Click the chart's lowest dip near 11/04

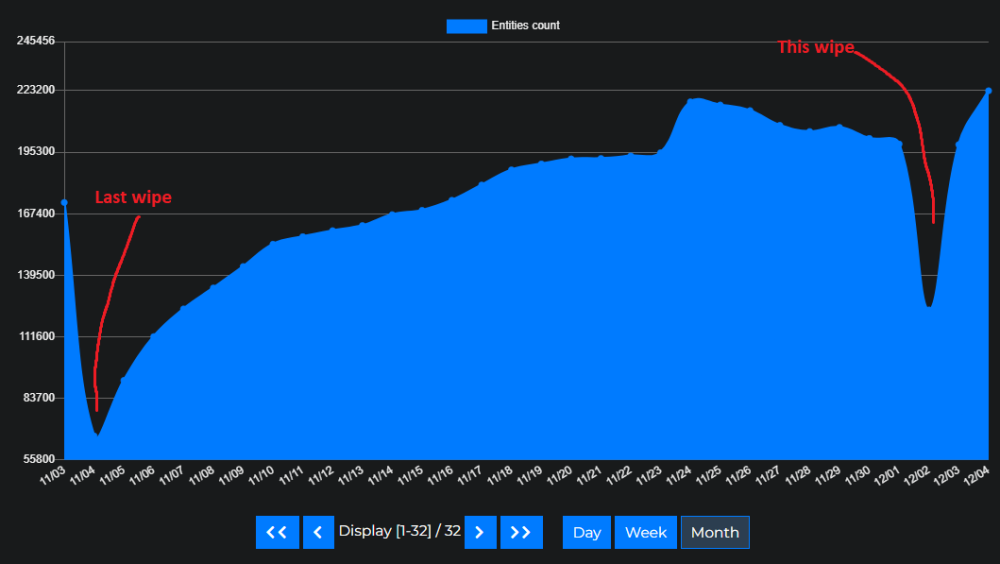coord(97,434)
